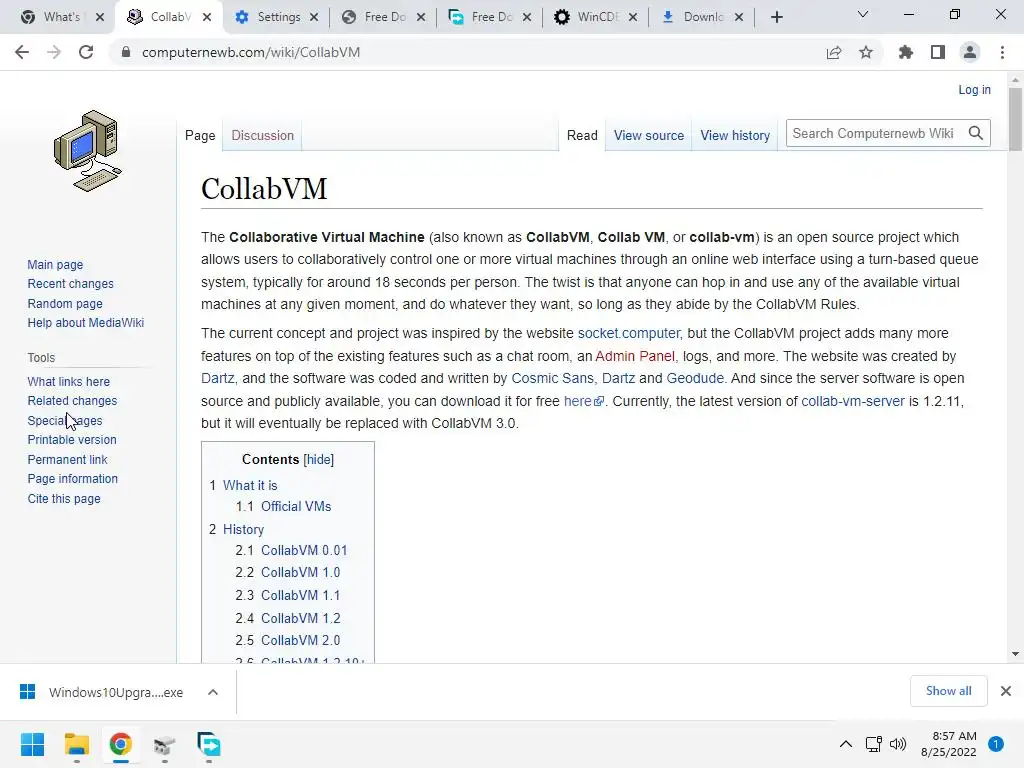Open the notification badge in the tray
The width and height of the screenshot is (1024, 768).
tap(996, 744)
